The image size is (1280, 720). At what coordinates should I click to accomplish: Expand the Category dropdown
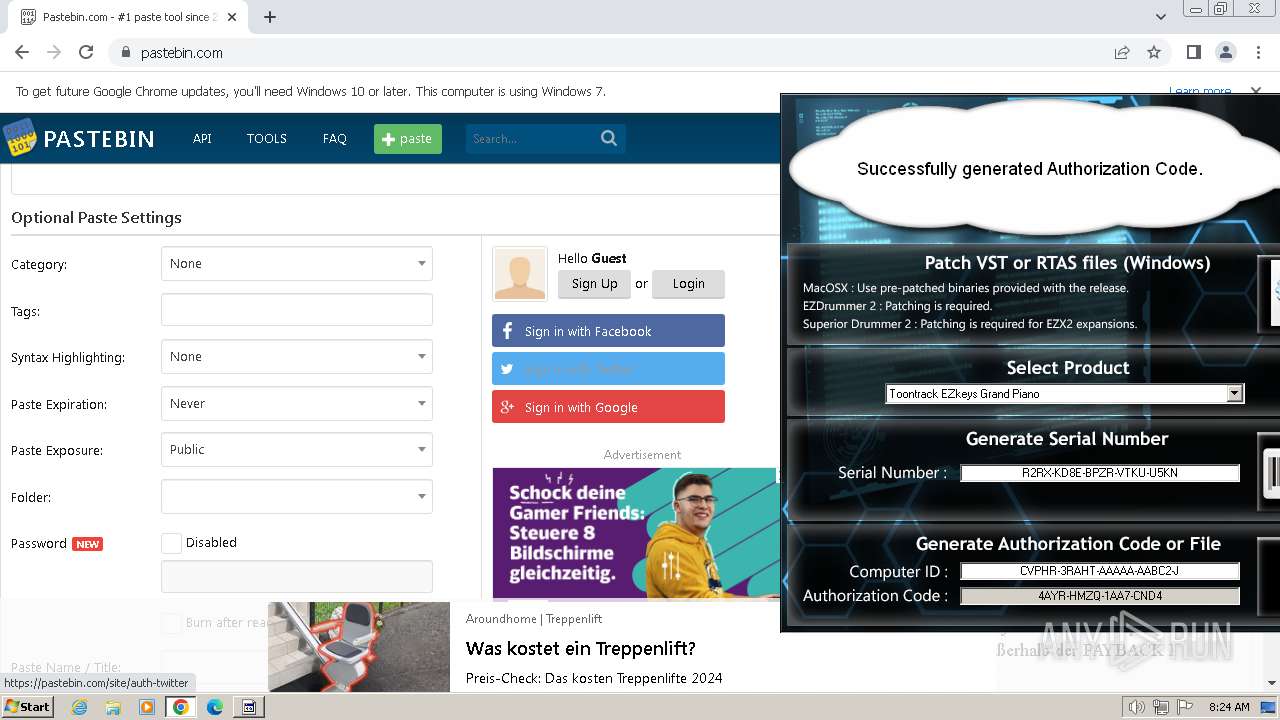pos(297,264)
